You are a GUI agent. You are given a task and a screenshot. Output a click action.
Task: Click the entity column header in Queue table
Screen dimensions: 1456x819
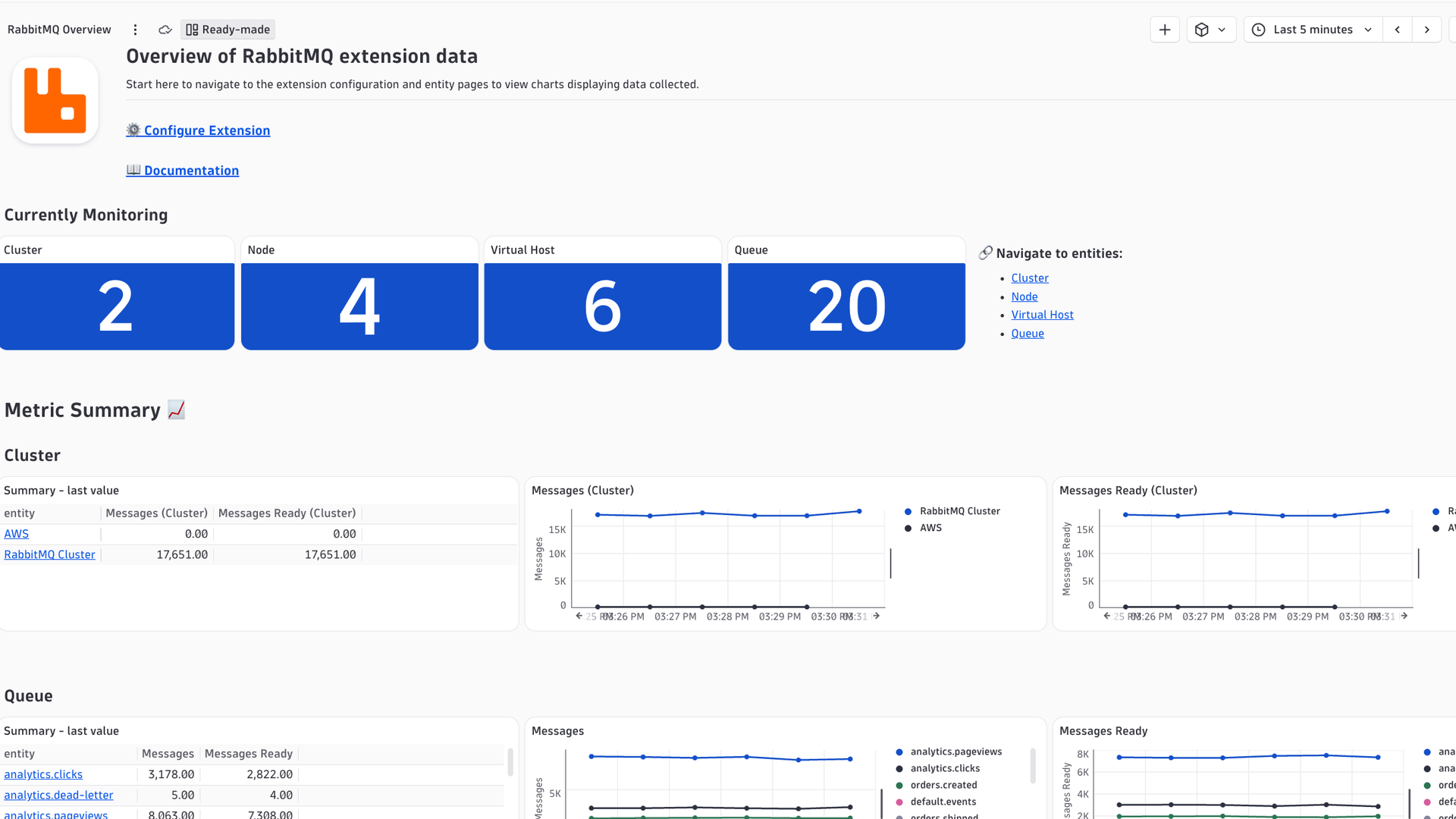[x=68, y=754]
